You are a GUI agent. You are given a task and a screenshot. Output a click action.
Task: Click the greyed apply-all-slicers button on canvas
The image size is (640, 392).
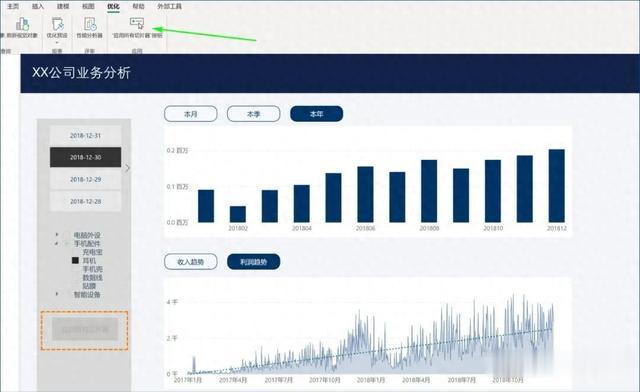84,330
